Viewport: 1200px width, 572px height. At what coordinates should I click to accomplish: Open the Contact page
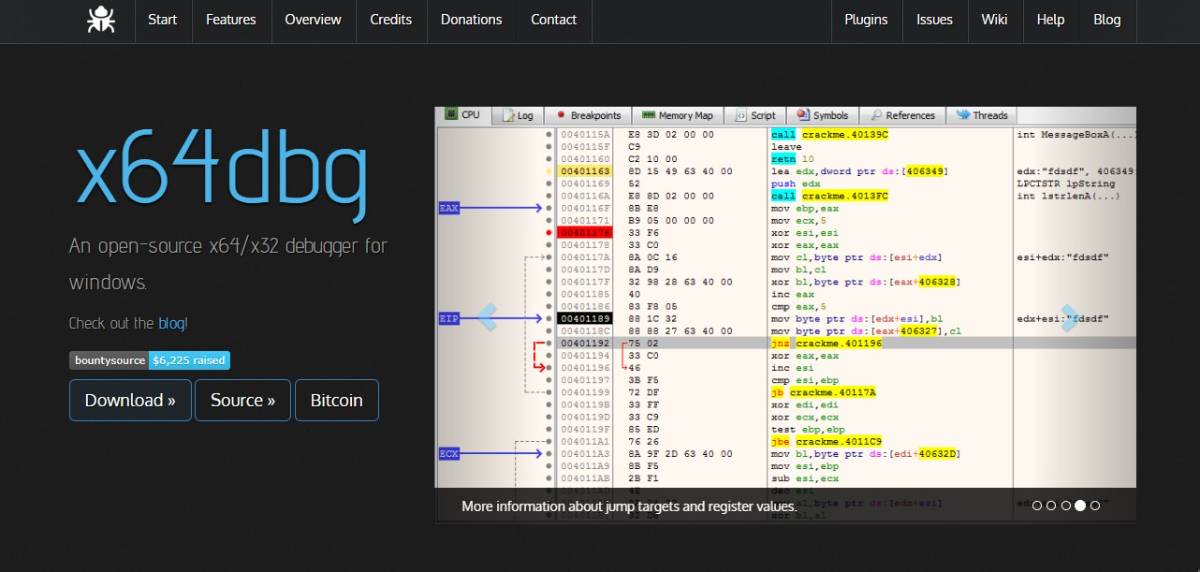click(553, 19)
